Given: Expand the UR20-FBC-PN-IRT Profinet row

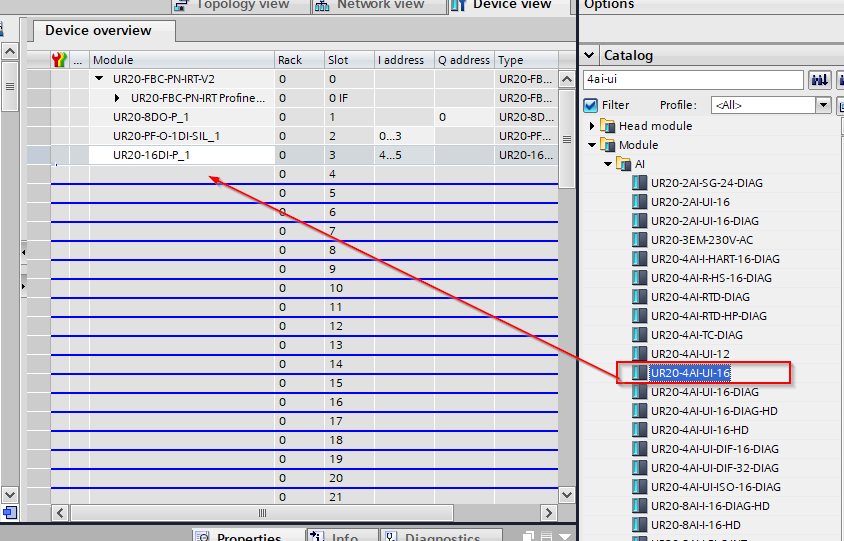Looking at the screenshot, I should [117, 98].
